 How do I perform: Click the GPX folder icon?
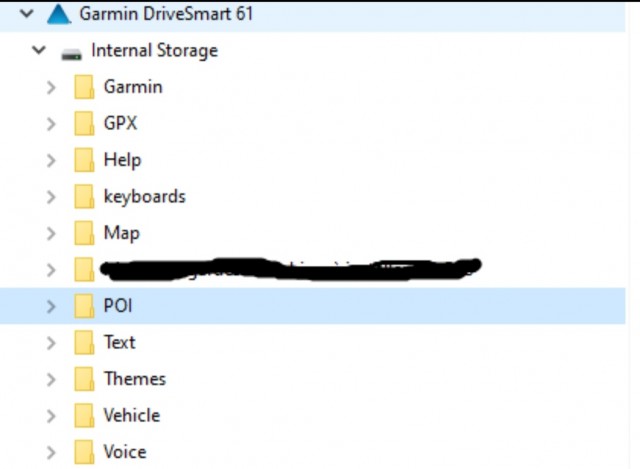click(84, 123)
